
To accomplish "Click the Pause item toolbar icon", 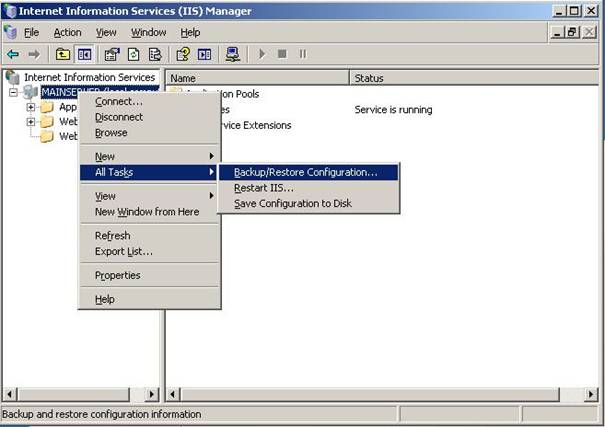I will [x=303, y=54].
